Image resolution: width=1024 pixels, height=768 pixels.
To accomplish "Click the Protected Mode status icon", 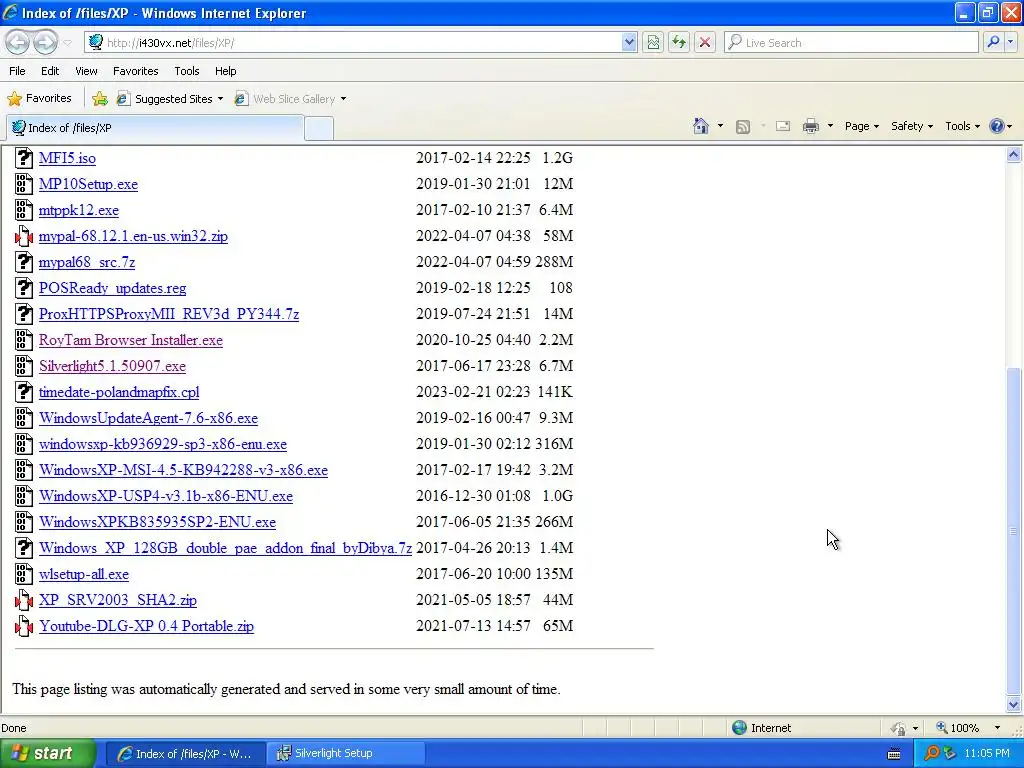I will tap(899, 728).
